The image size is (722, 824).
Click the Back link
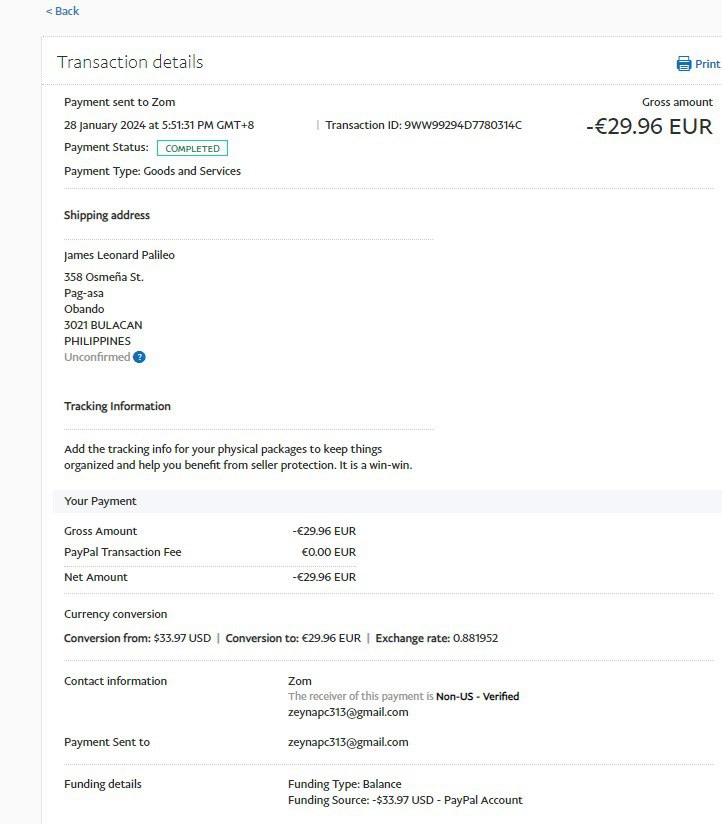point(62,11)
